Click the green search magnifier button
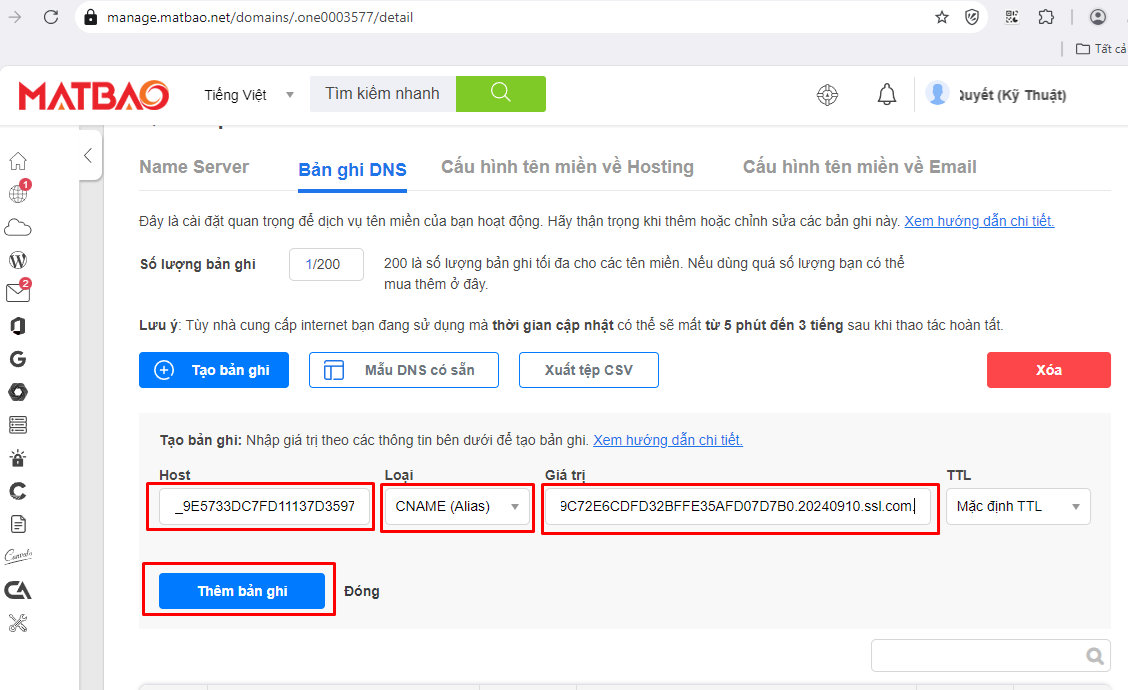This screenshot has width=1128, height=690. (501, 94)
